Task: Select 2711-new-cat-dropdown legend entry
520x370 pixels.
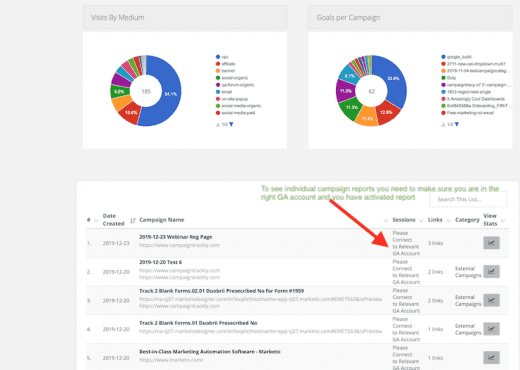Action: 473,64
